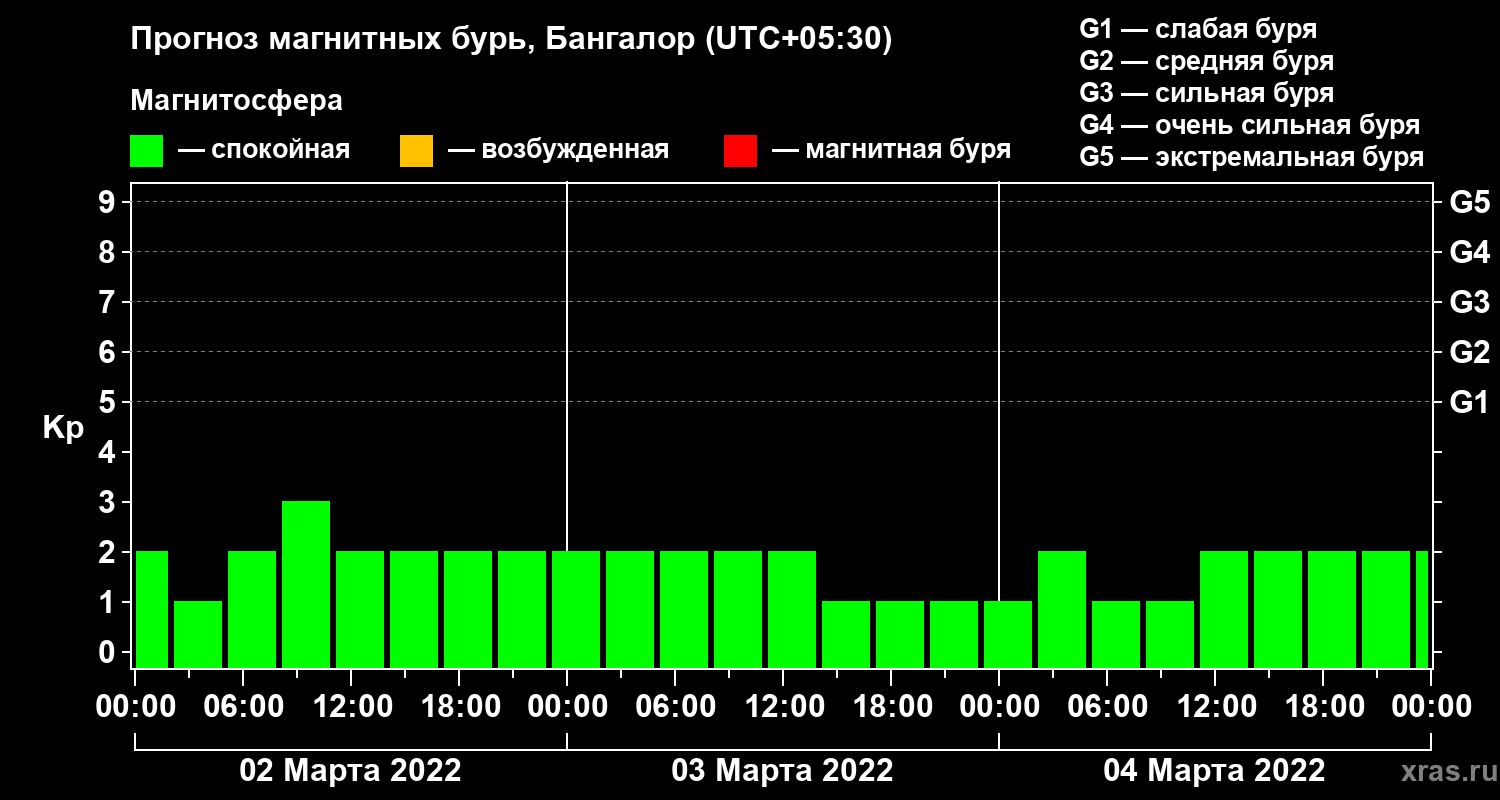Select the tallest bar at Kp 3
This screenshot has width=1500, height=800.
(306, 584)
